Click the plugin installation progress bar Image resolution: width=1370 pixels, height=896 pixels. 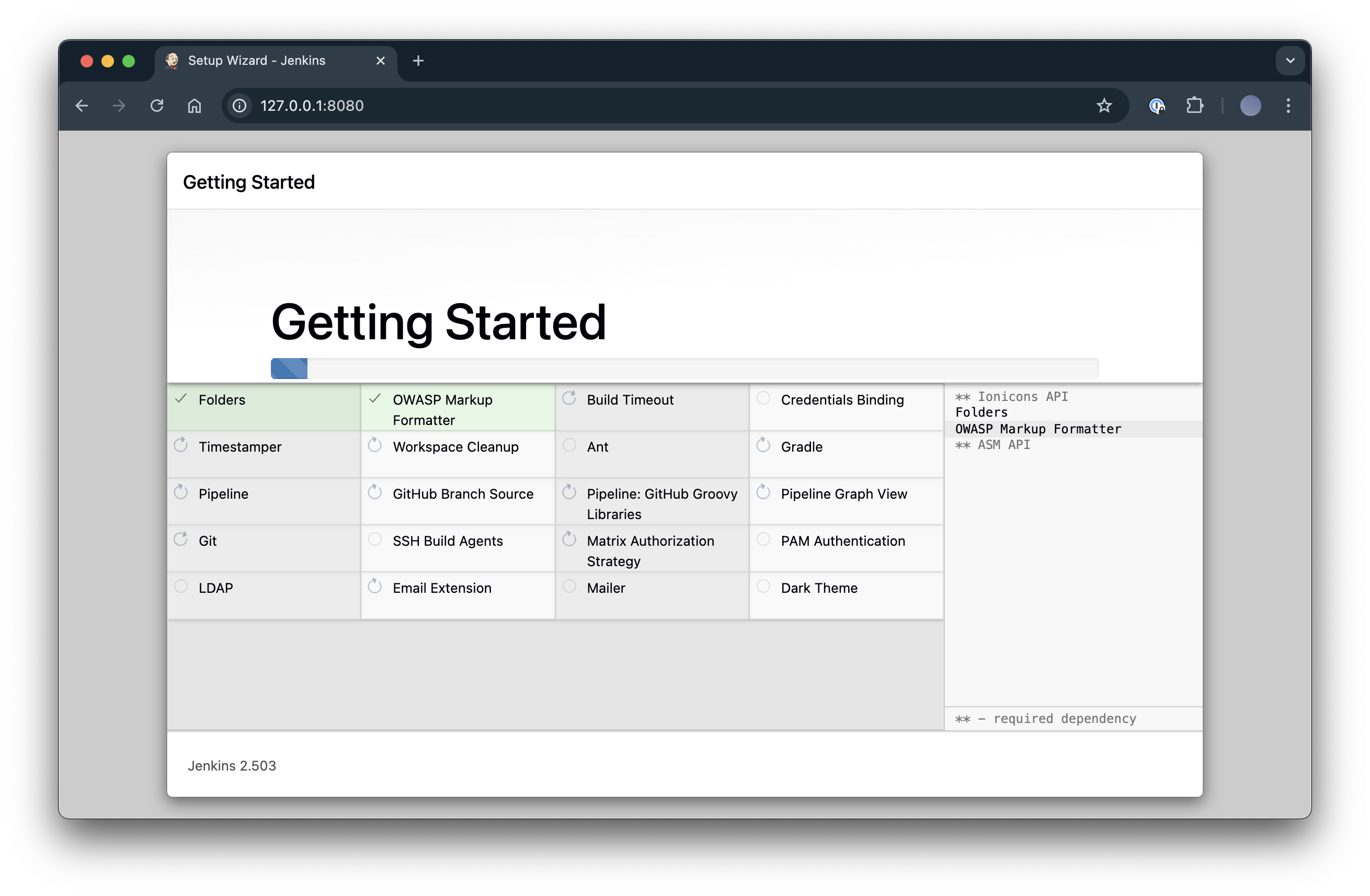pos(684,369)
